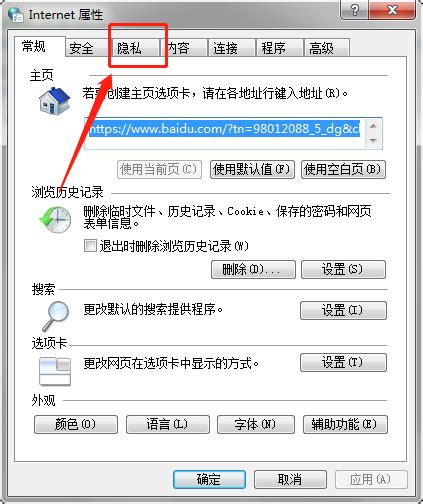The height and width of the screenshot is (504, 423).
Task: Click the browsing history clock icon
Action: coord(55,220)
